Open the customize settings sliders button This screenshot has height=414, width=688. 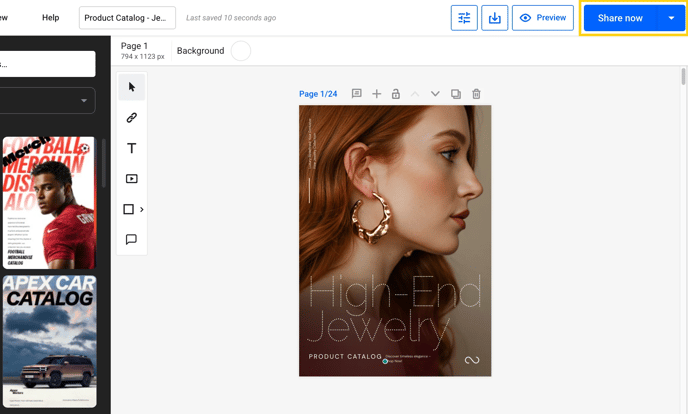pyautogui.click(x=464, y=18)
